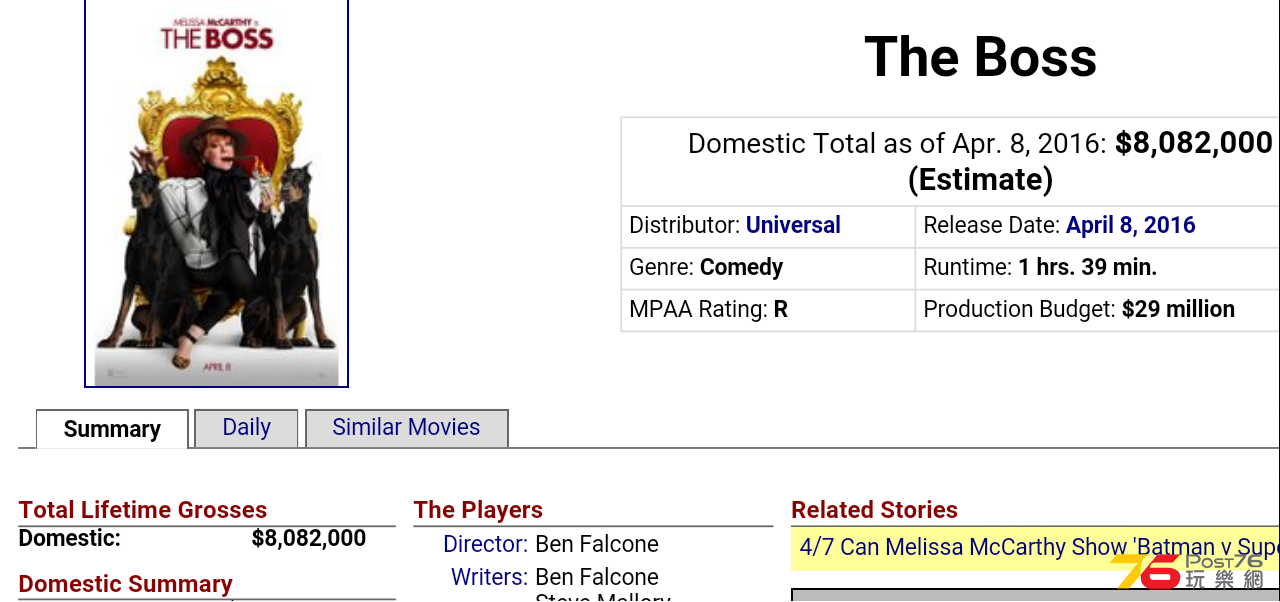Open the April 8, 2016 release date link
Image resolution: width=1280 pixels, height=602 pixels.
click(x=1131, y=225)
